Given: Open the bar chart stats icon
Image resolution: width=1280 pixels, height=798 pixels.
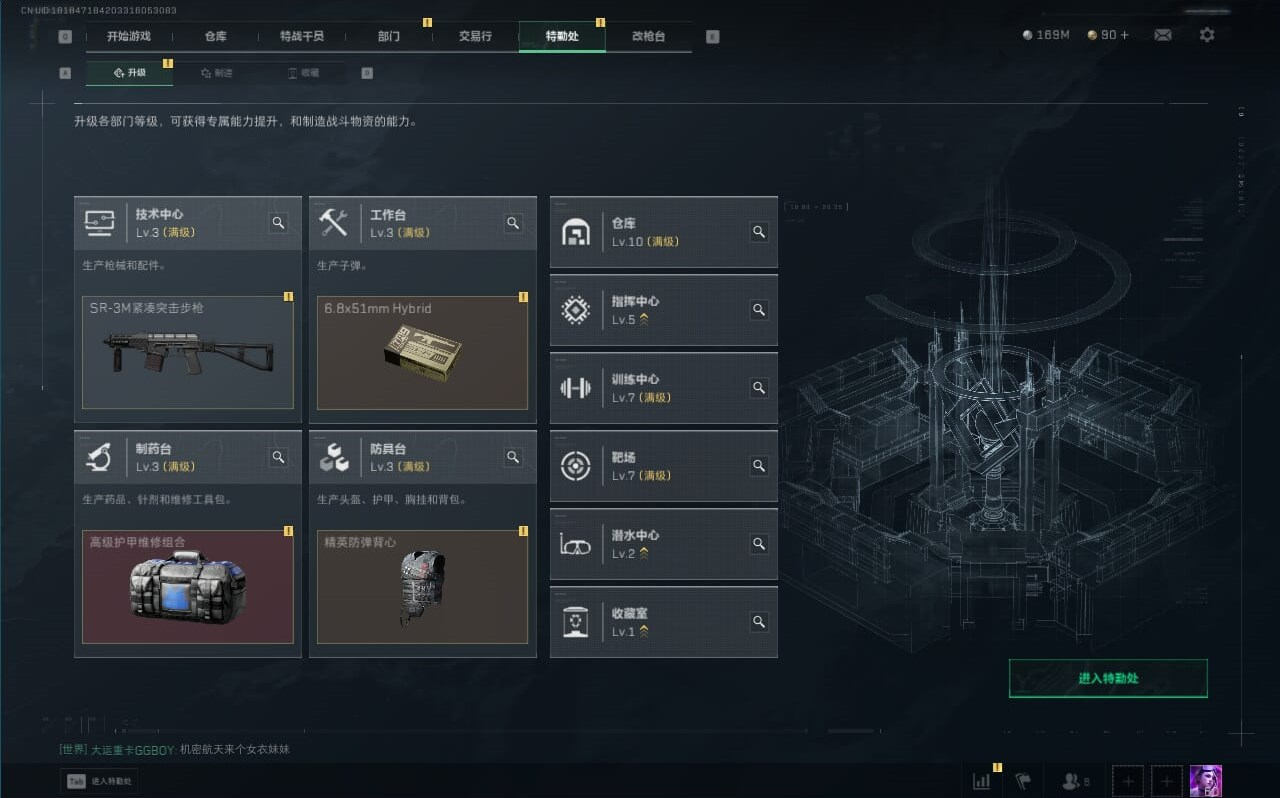Looking at the screenshot, I should tap(982, 781).
